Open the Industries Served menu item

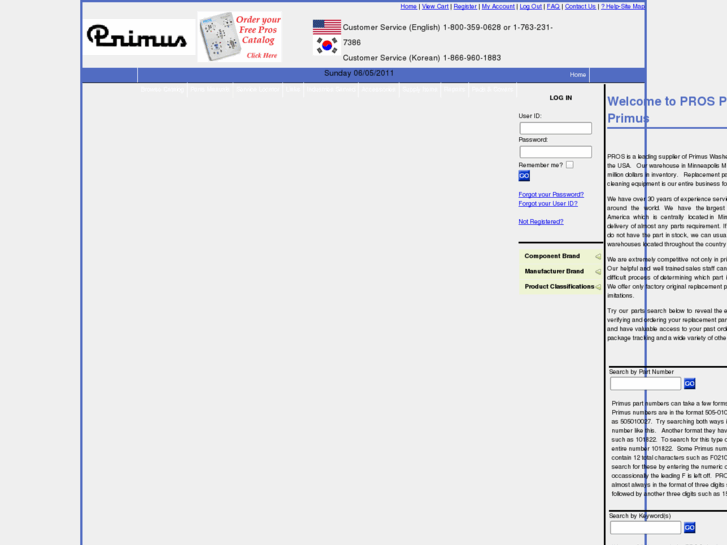pyautogui.click(x=331, y=90)
